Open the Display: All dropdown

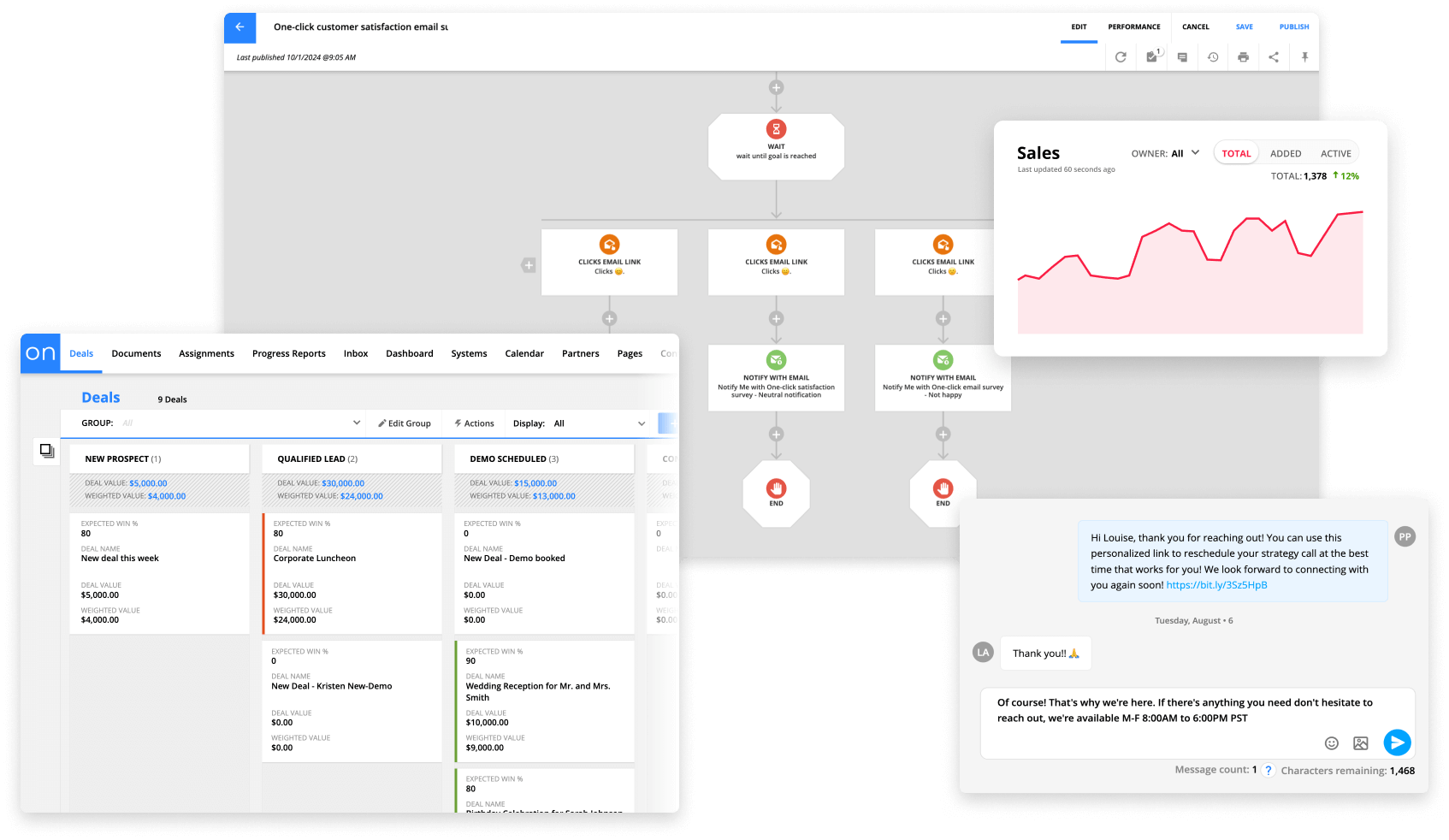click(641, 423)
